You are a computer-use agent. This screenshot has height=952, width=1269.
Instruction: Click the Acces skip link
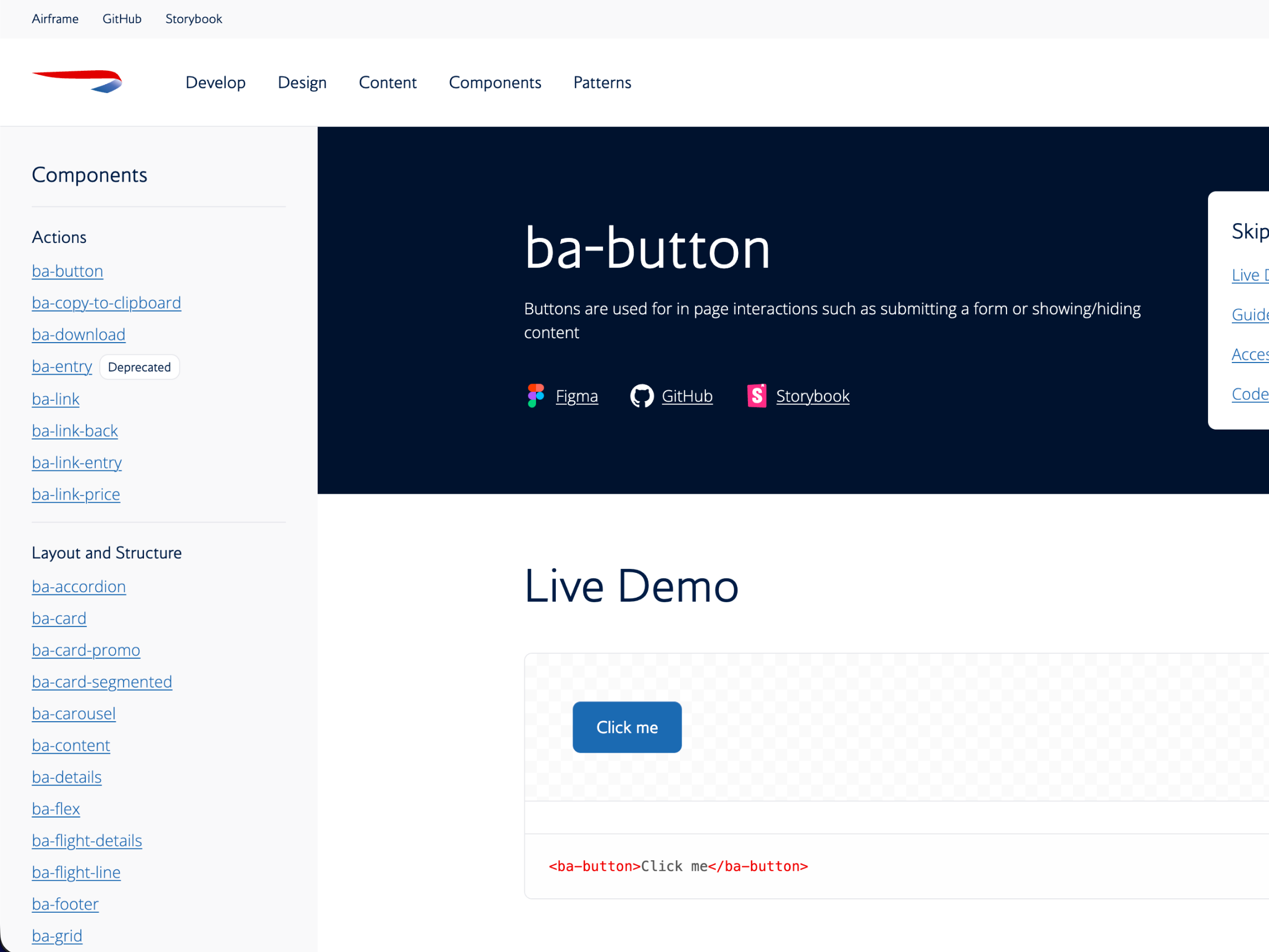click(1250, 354)
